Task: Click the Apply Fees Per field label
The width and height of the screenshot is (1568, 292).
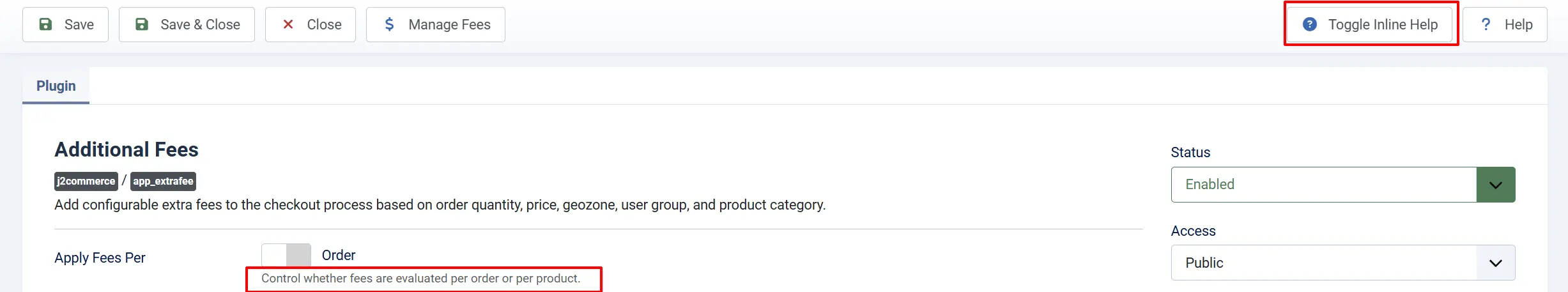Action: [100, 257]
